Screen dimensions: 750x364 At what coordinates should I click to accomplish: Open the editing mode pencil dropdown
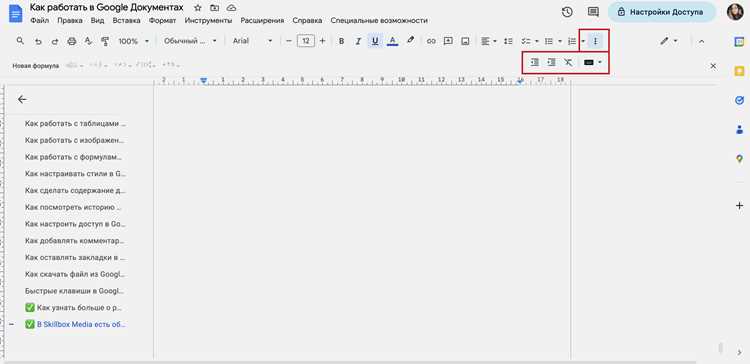tap(669, 42)
